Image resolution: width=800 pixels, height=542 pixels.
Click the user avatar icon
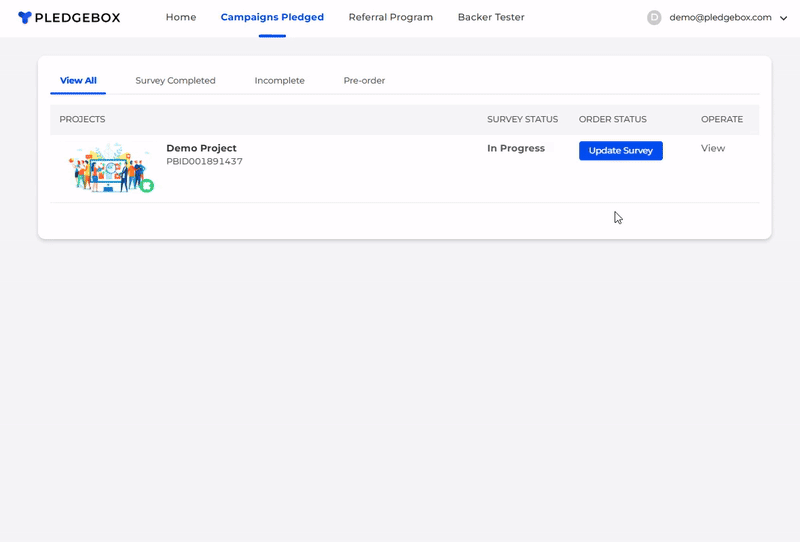(654, 18)
